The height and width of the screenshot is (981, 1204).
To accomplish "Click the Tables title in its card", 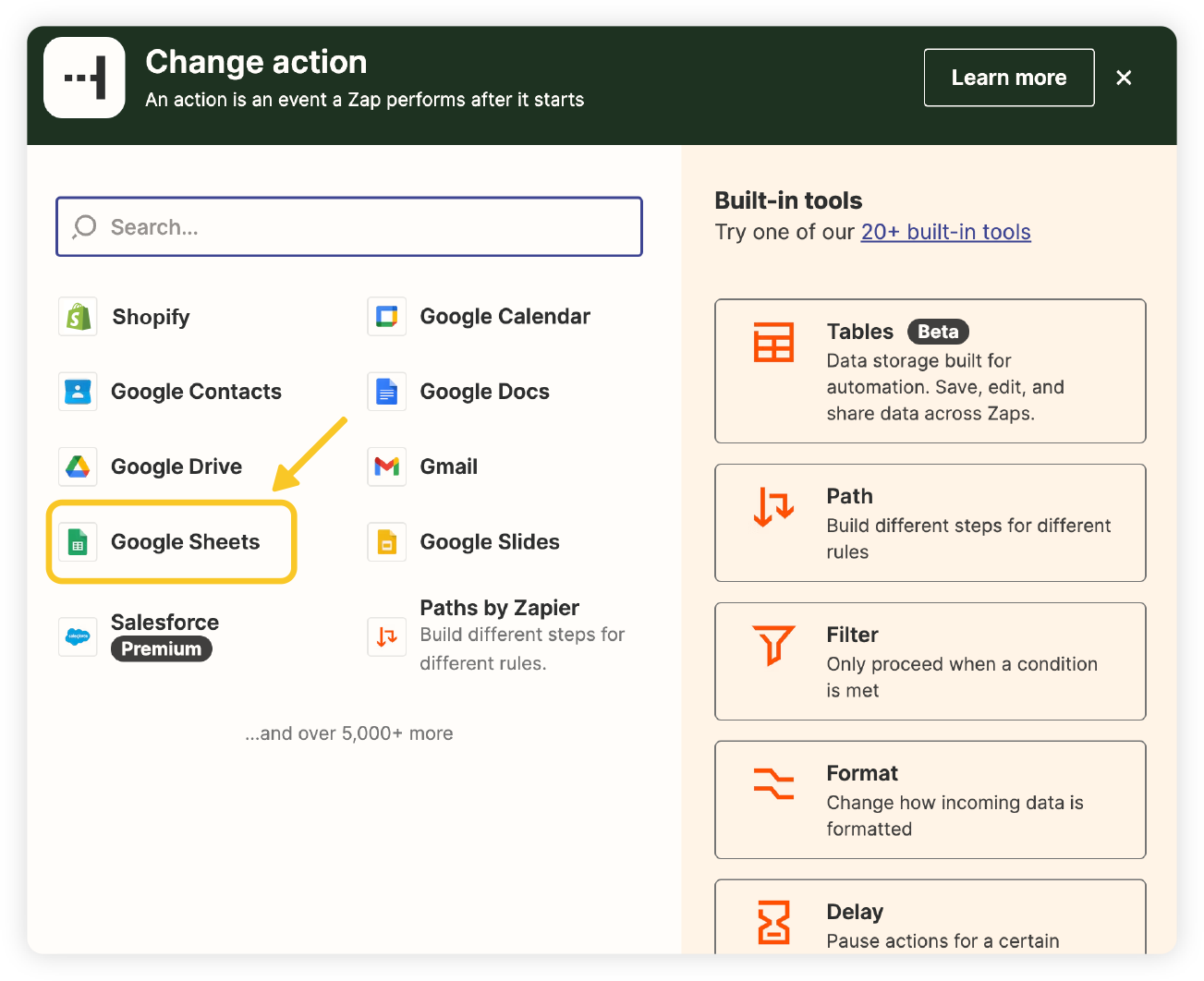I will point(859,332).
